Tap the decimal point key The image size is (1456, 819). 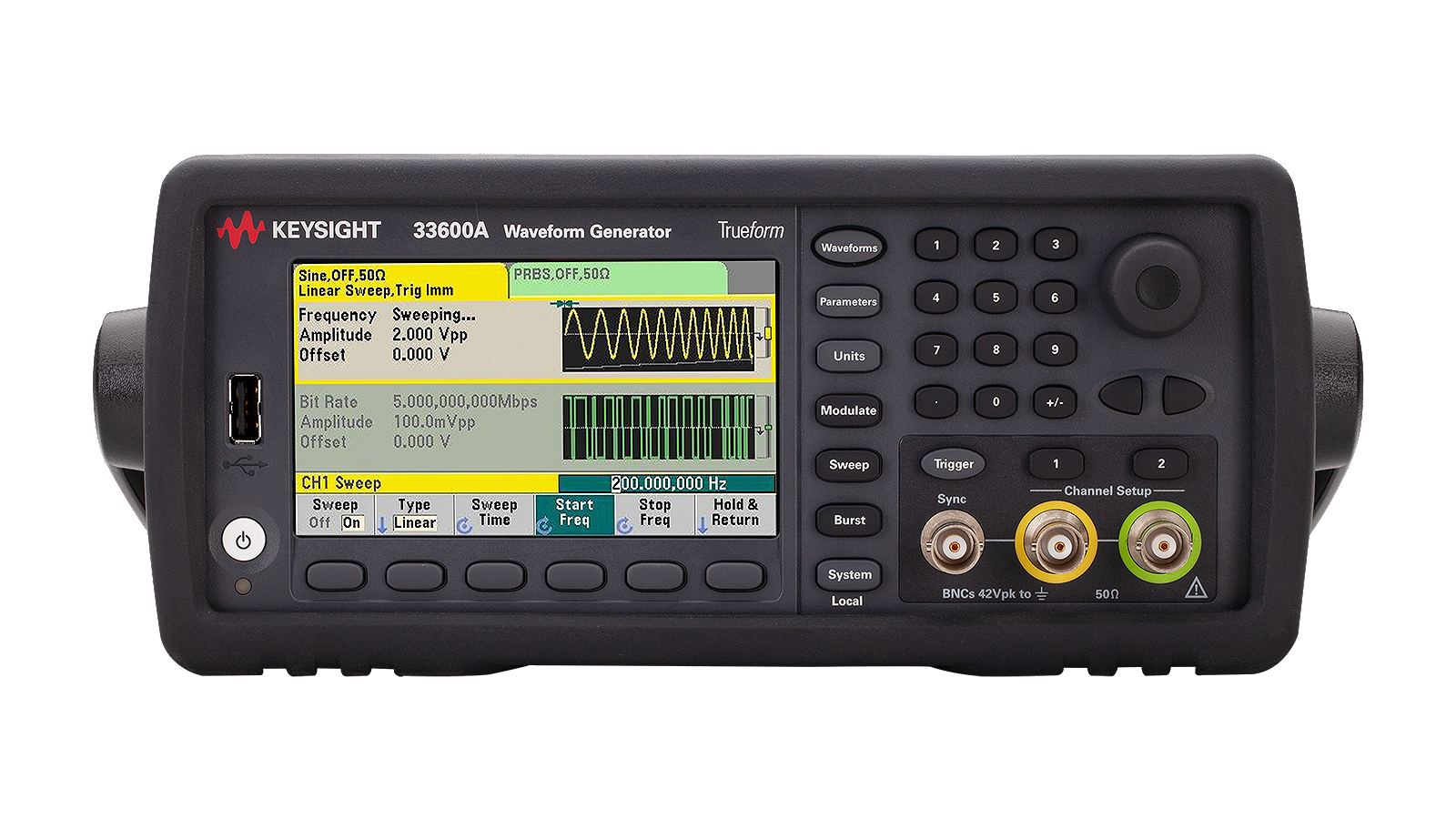point(936,401)
